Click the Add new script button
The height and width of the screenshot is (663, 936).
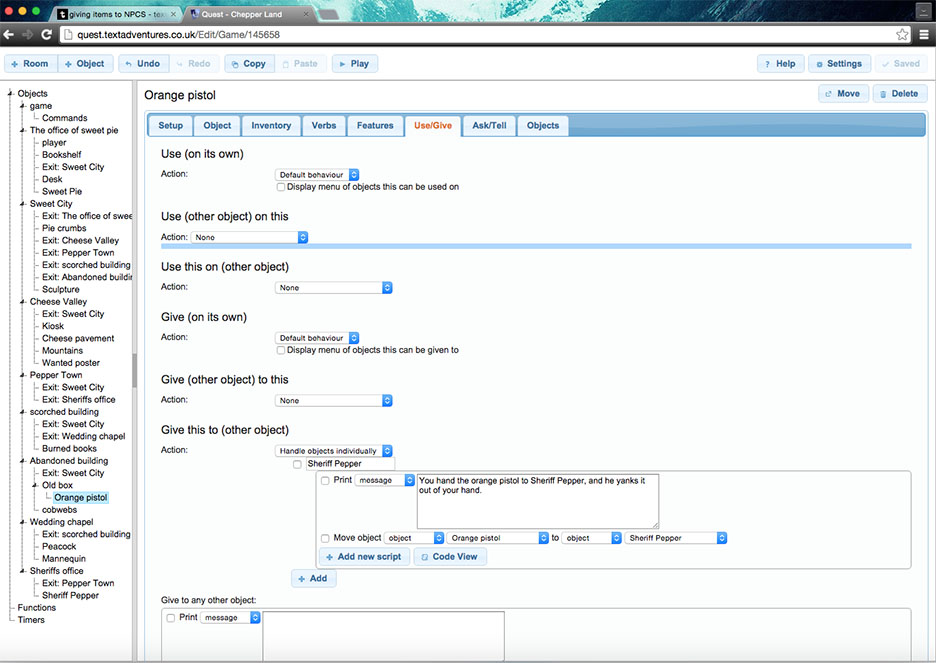pyautogui.click(x=363, y=557)
